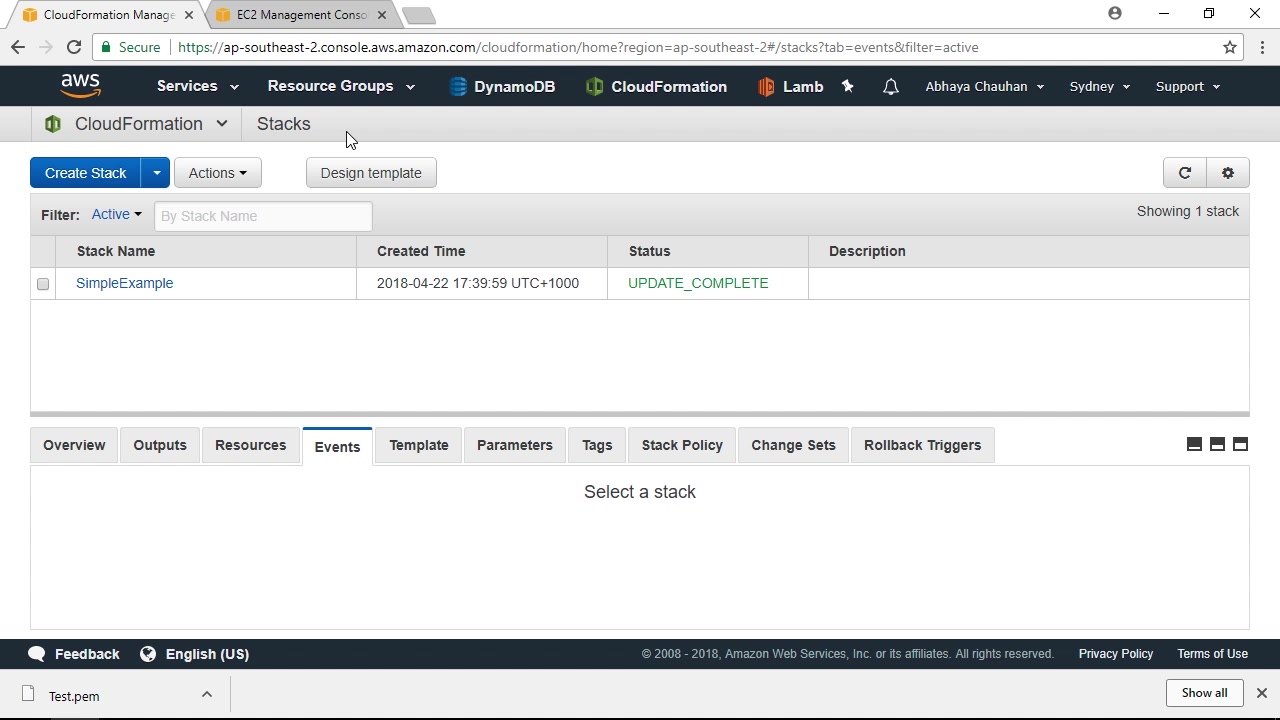
Task: Open the stack table settings gear
Action: (1228, 173)
